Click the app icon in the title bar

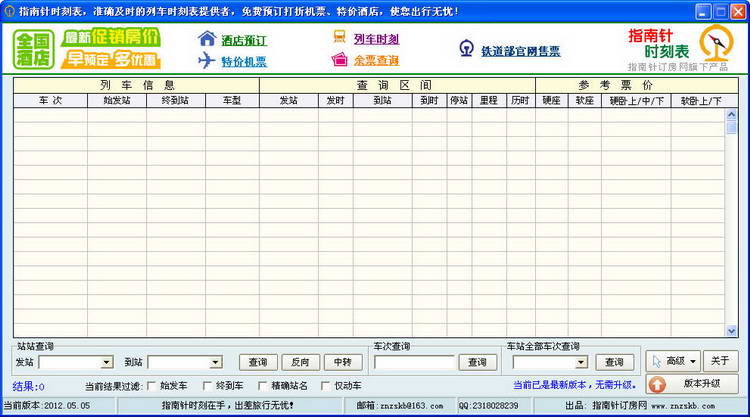point(10,11)
